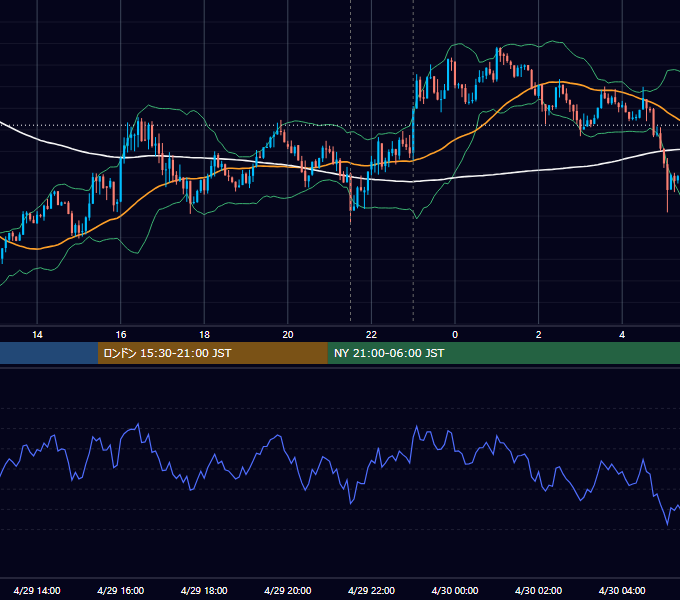Click the 4/29 14:00 date label
Image resolution: width=680 pixels, height=600 pixels.
[x=37, y=590]
